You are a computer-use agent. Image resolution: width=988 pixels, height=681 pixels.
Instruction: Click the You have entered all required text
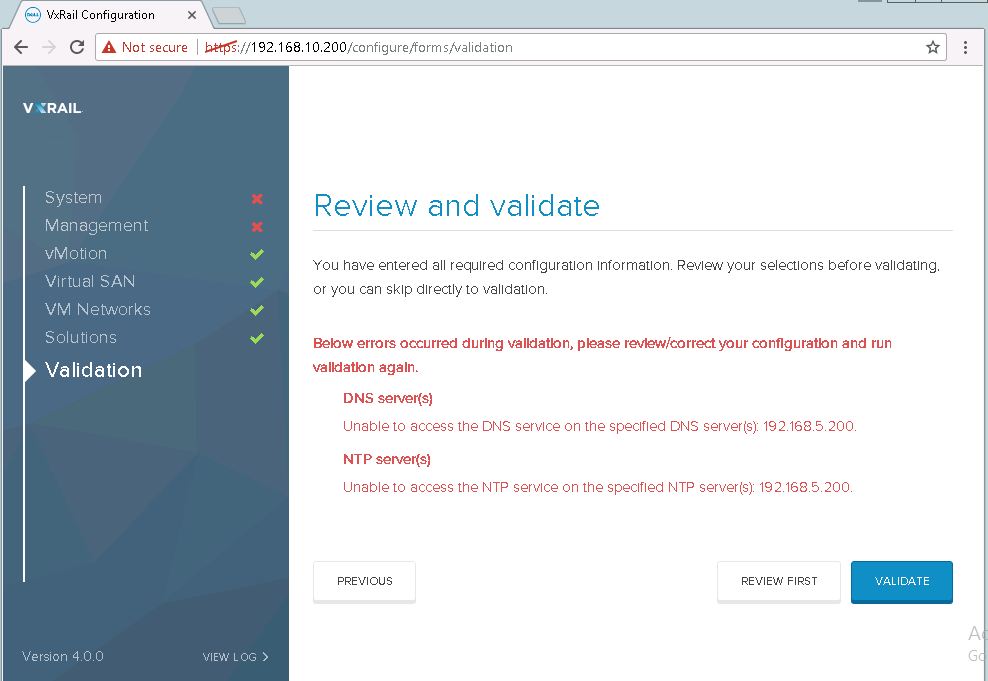pos(627,277)
